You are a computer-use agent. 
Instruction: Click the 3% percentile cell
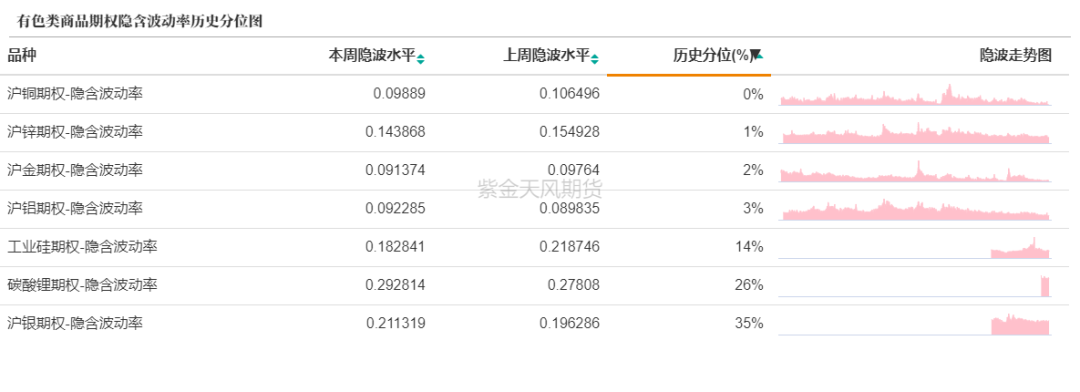tap(754, 209)
